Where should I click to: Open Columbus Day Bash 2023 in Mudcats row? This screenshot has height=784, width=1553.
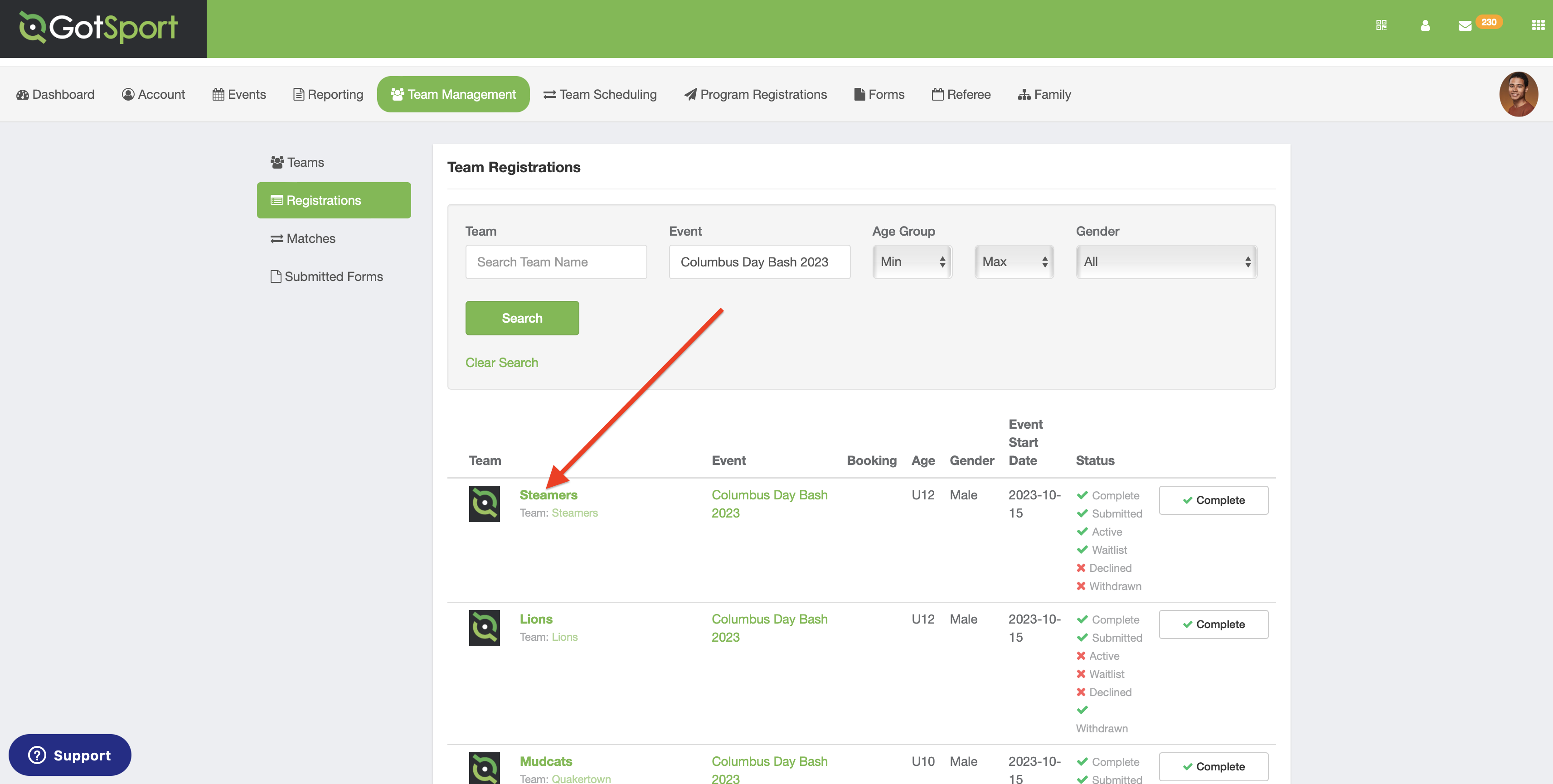769,769
